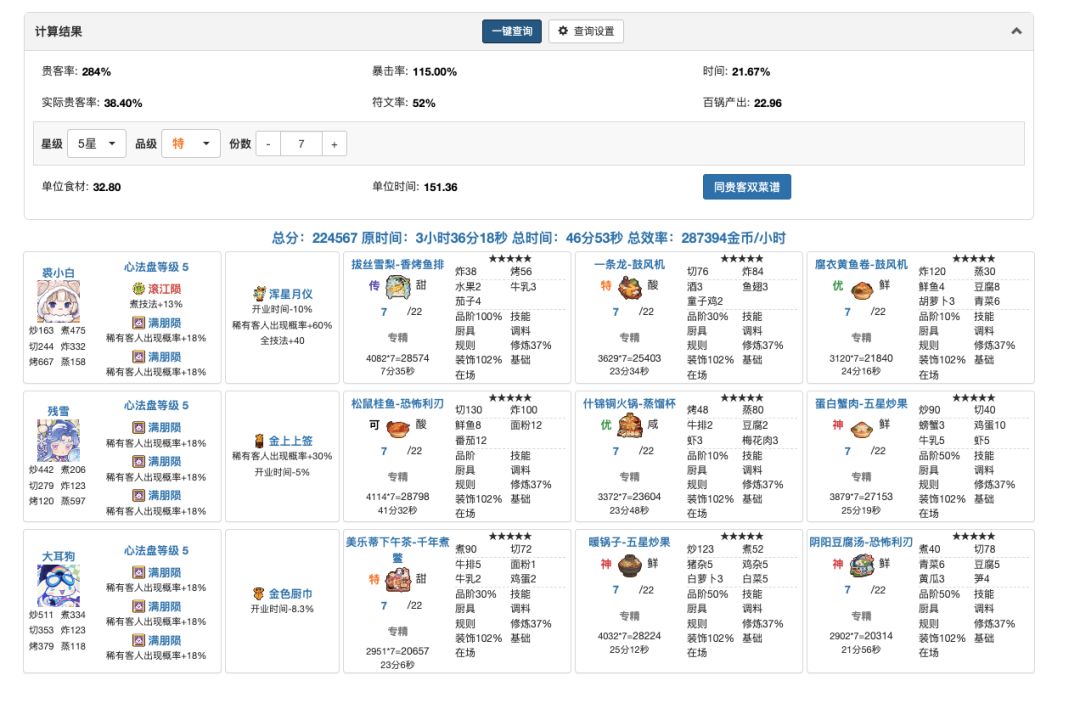This screenshot has height=703, width=1080.
Task: Click 暖锅子 dish icon
Action: [x=630, y=565]
